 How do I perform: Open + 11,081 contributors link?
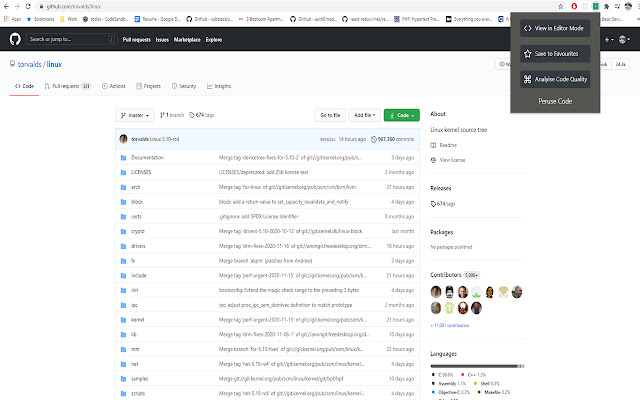pyautogui.click(x=450, y=325)
